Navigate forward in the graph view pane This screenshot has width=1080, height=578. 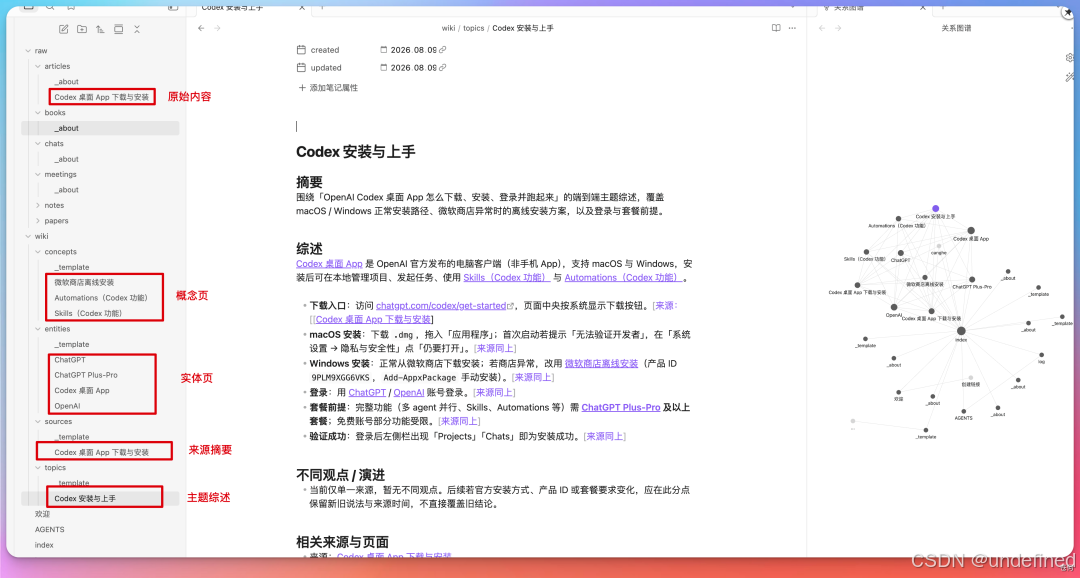pos(838,28)
